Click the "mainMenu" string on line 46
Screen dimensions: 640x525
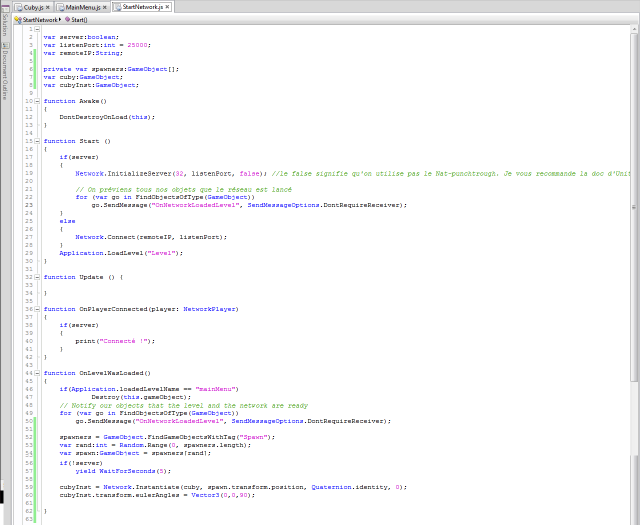click(216, 389)
